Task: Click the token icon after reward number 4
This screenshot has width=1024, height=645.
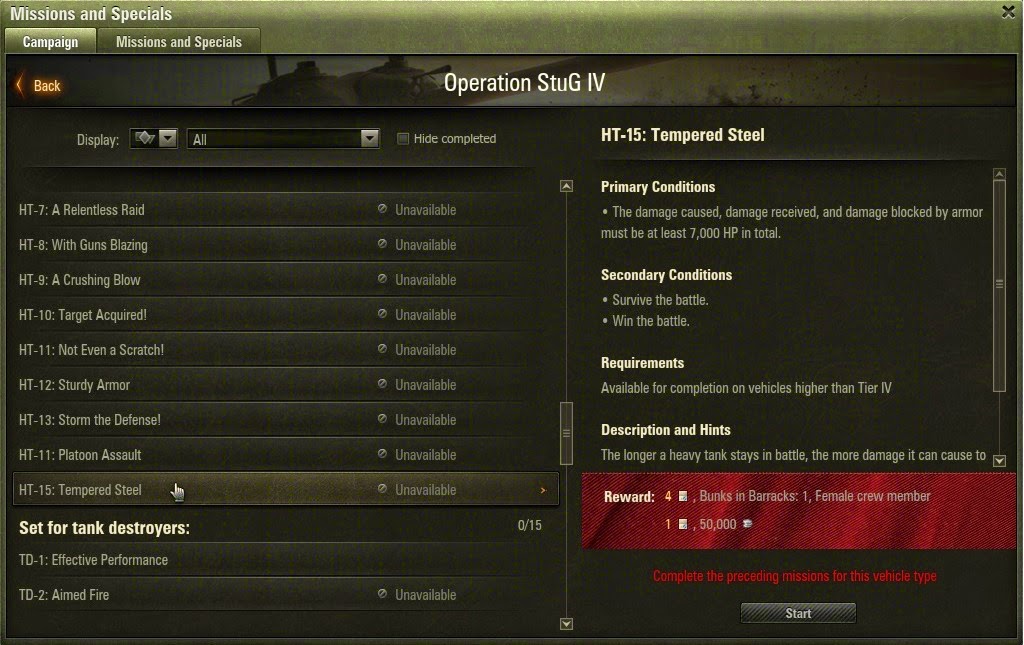Action: click(x=682, y=496)
